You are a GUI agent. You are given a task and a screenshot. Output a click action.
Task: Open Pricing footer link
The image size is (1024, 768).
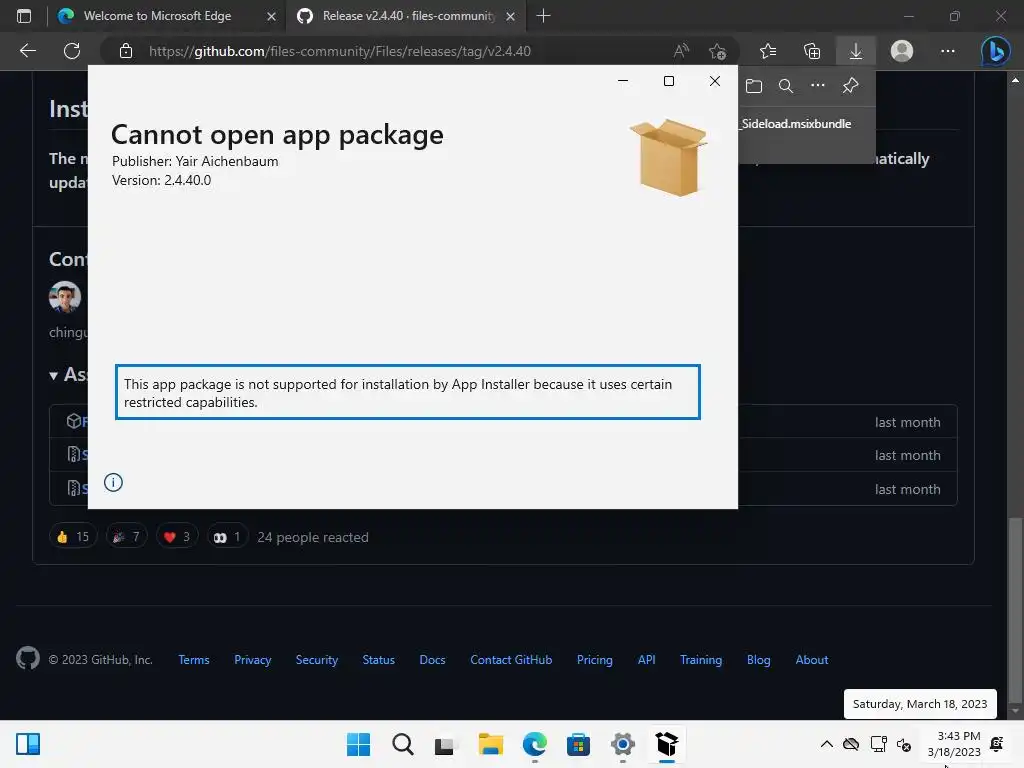594,660
